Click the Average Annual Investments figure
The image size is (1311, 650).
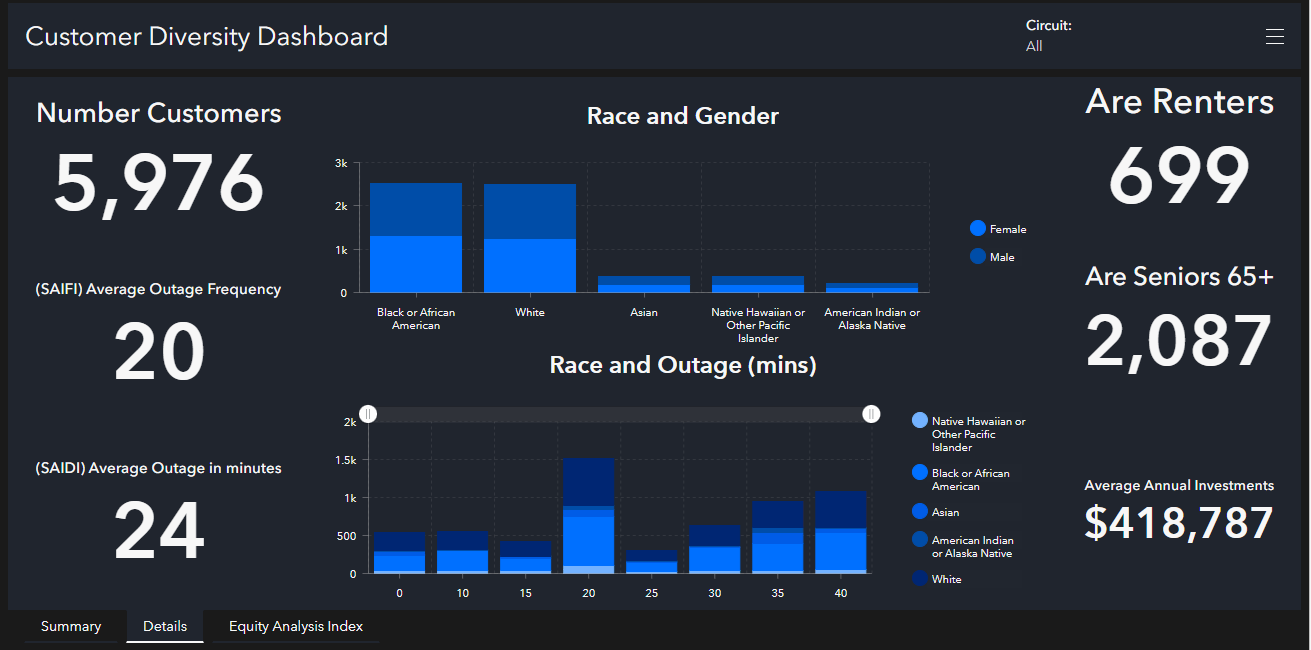(1179, 521)
